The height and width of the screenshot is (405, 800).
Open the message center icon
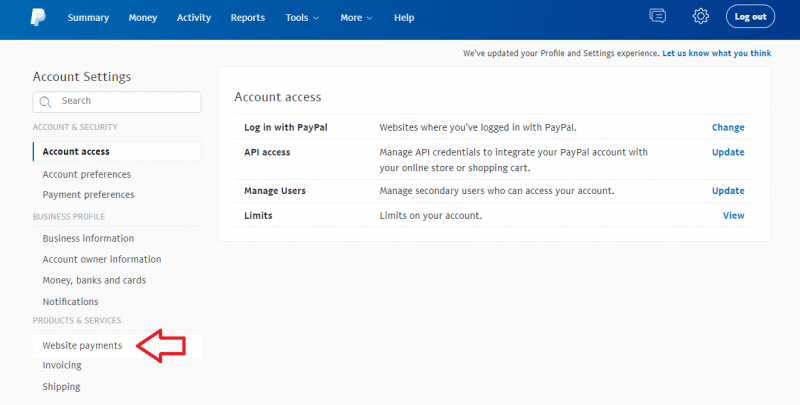[657, 16]
